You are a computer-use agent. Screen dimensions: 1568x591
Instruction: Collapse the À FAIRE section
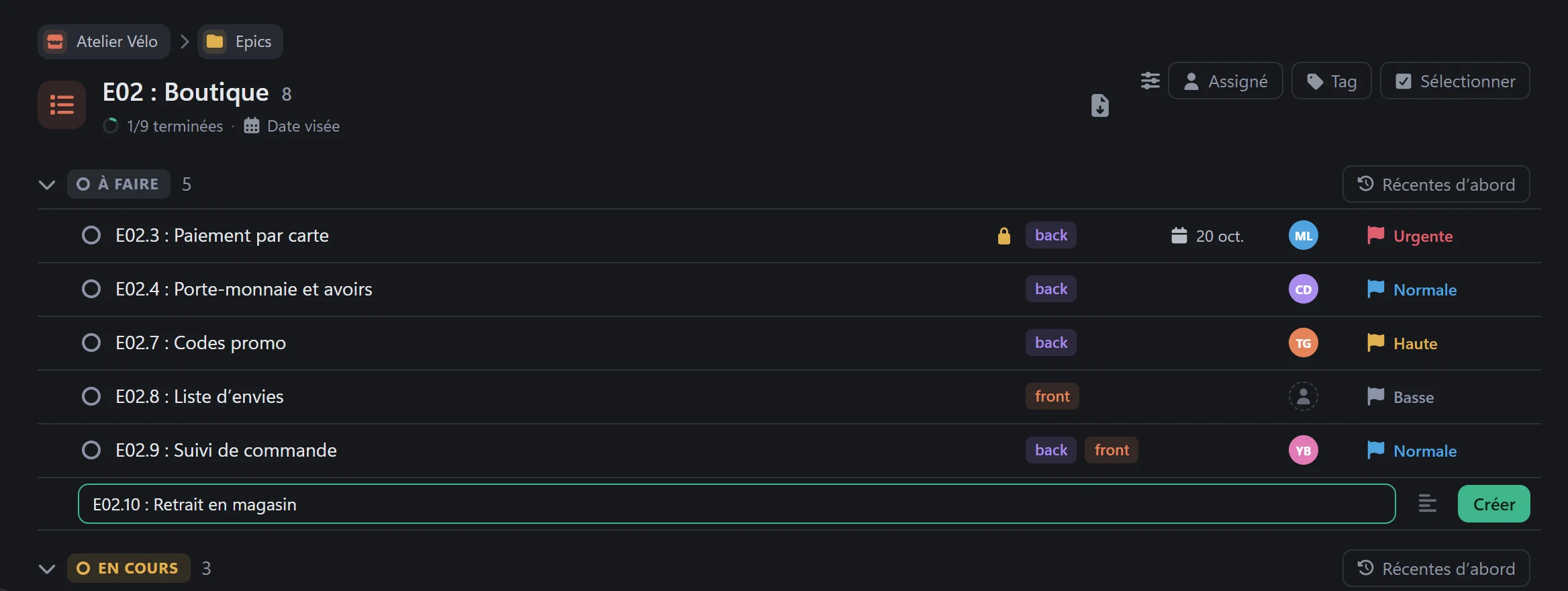(x=47, y=185)
